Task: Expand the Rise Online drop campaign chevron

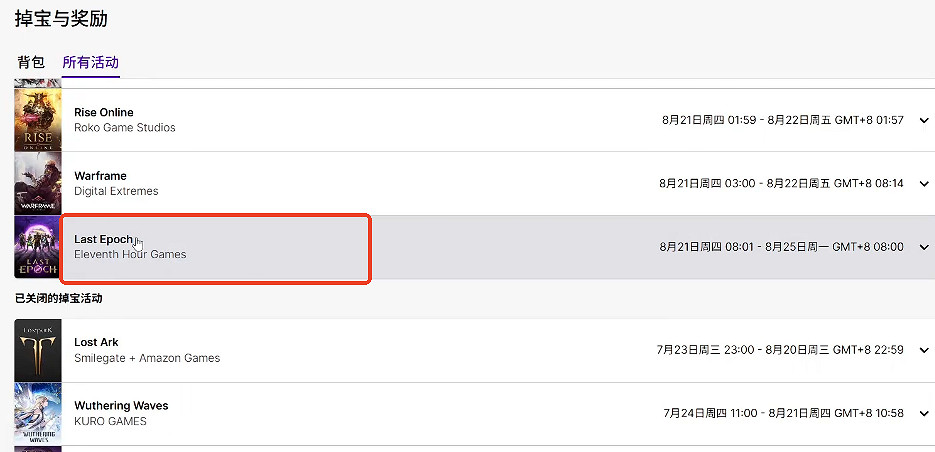Action: [x=923, y=121]
